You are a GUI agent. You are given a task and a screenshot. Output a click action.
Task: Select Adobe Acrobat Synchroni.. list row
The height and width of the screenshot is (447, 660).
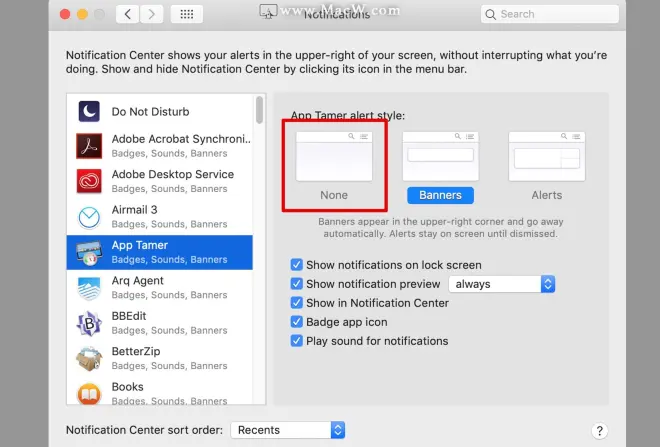[160, 146]
